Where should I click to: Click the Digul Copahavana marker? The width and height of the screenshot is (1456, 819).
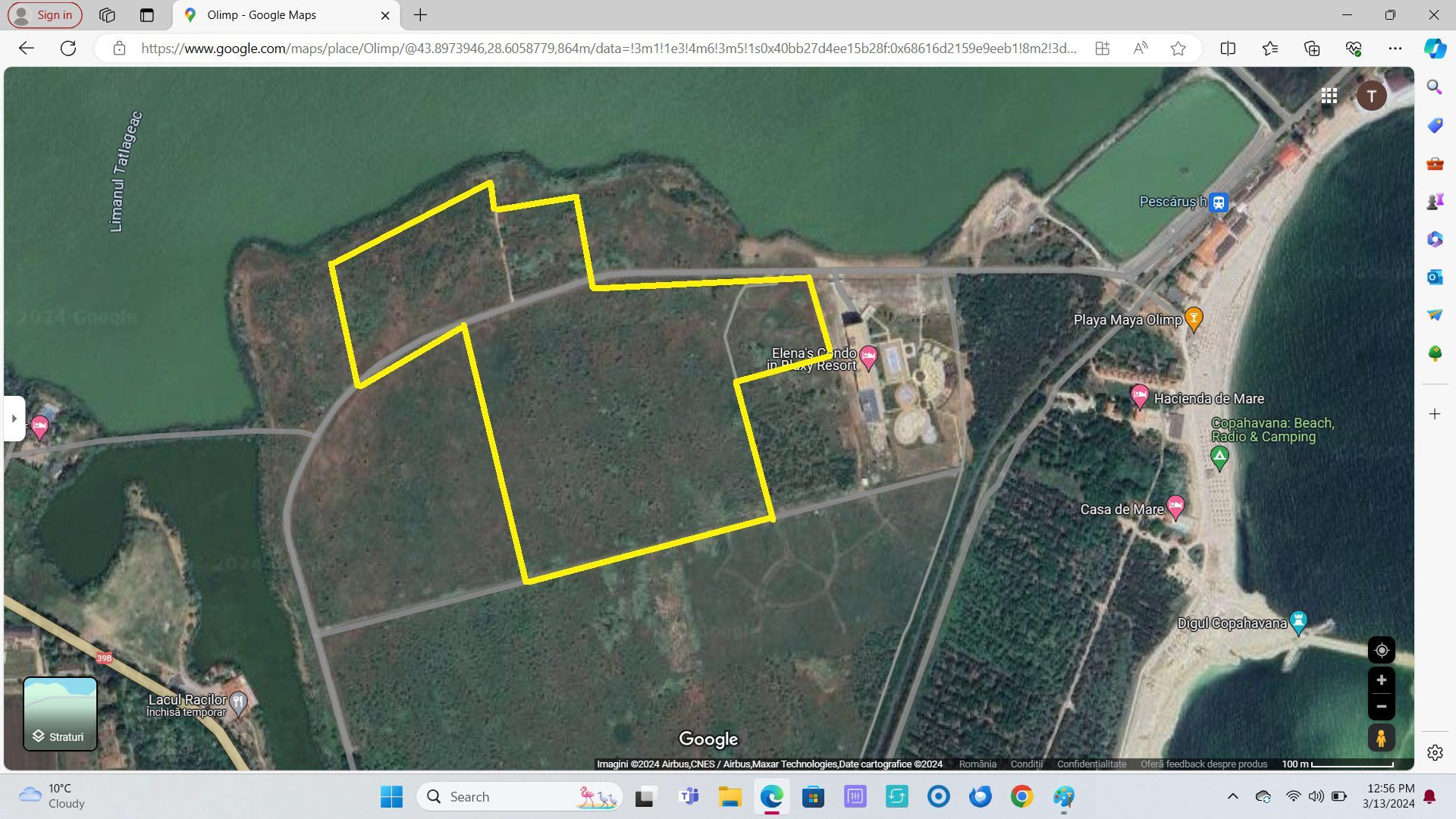pos(1298,622)
